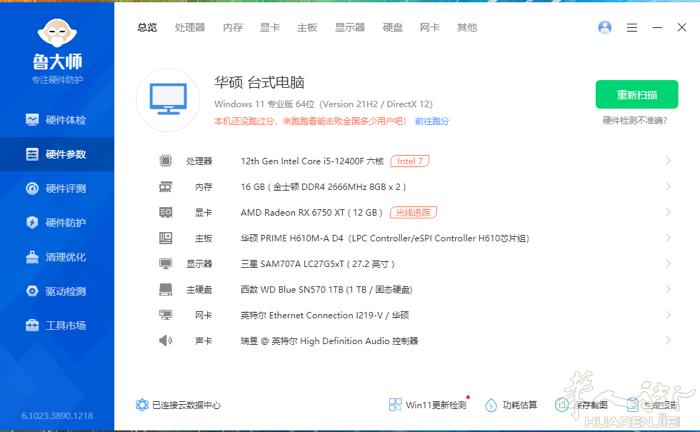
Task: Switch to the 总览 tab
Action: pos(147,28)
